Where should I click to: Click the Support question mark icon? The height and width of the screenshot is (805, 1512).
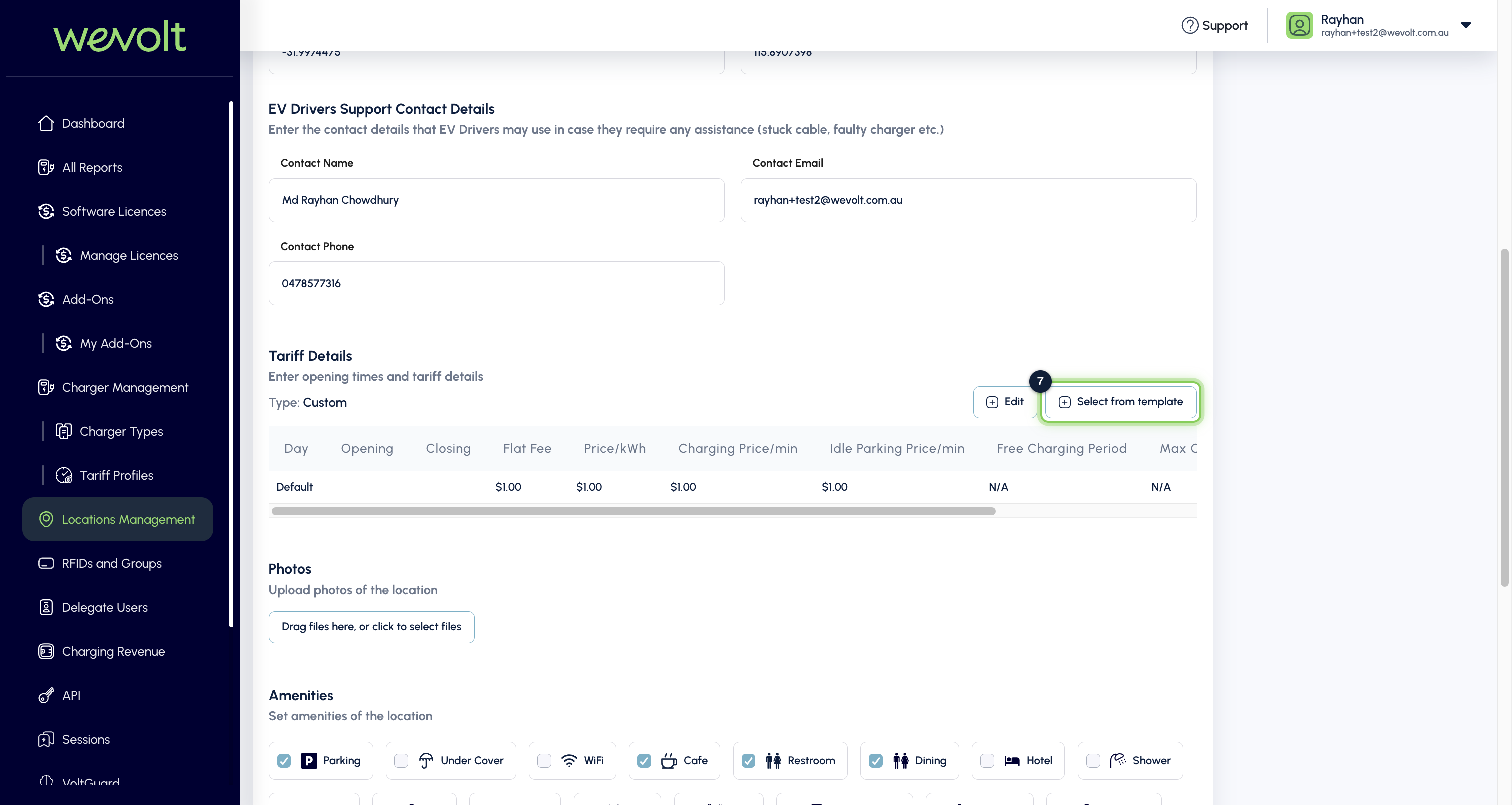pos(1190,26)
